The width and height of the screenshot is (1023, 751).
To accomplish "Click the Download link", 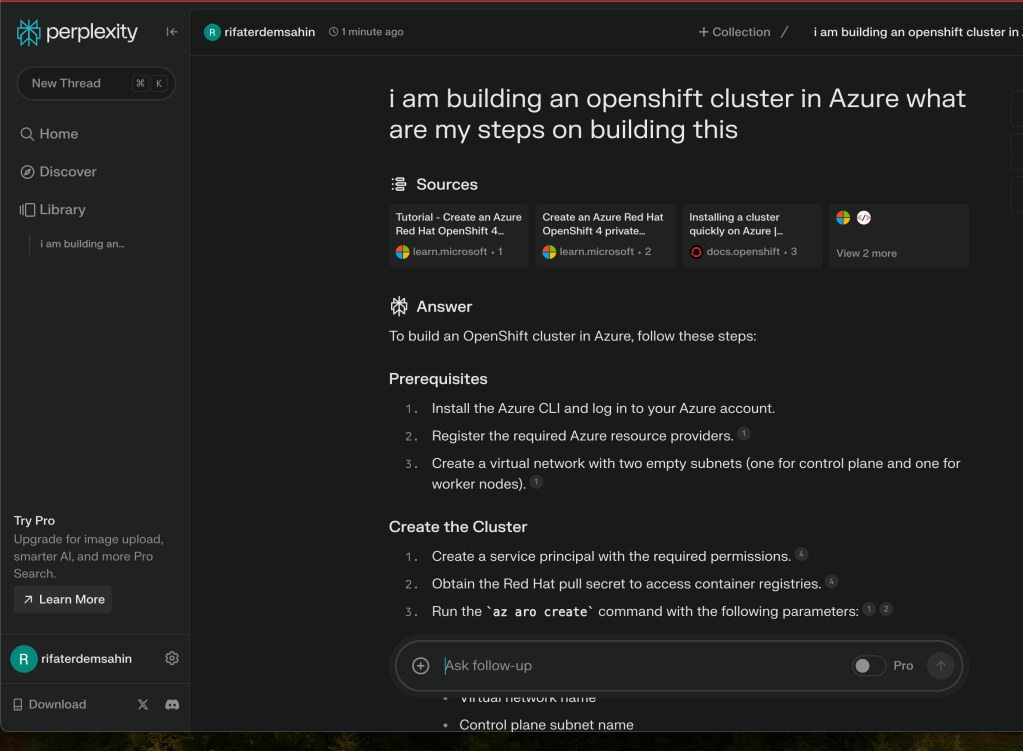I will (x=50, y=704).
